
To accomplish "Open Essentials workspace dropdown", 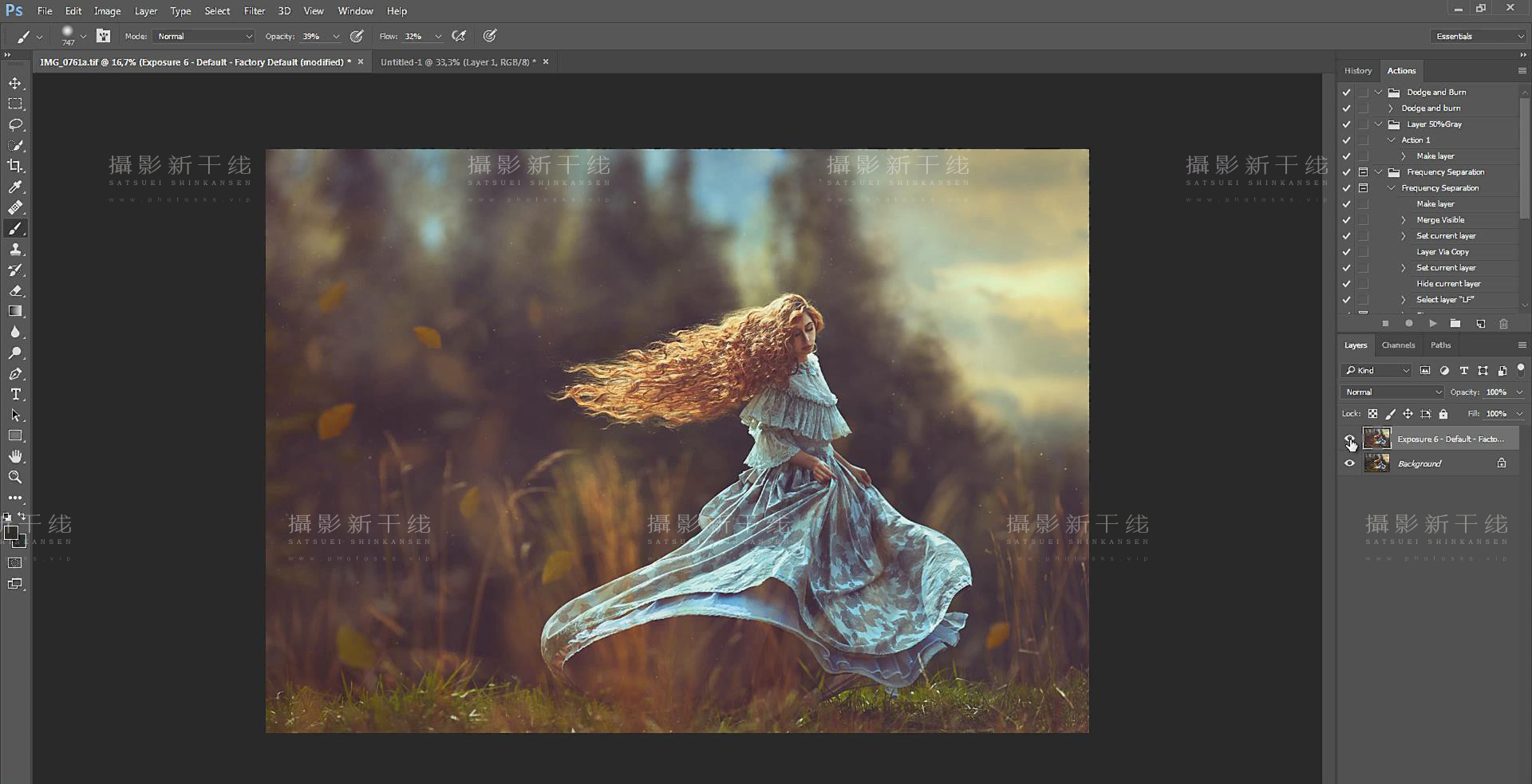I will (x=1479, y=37).
